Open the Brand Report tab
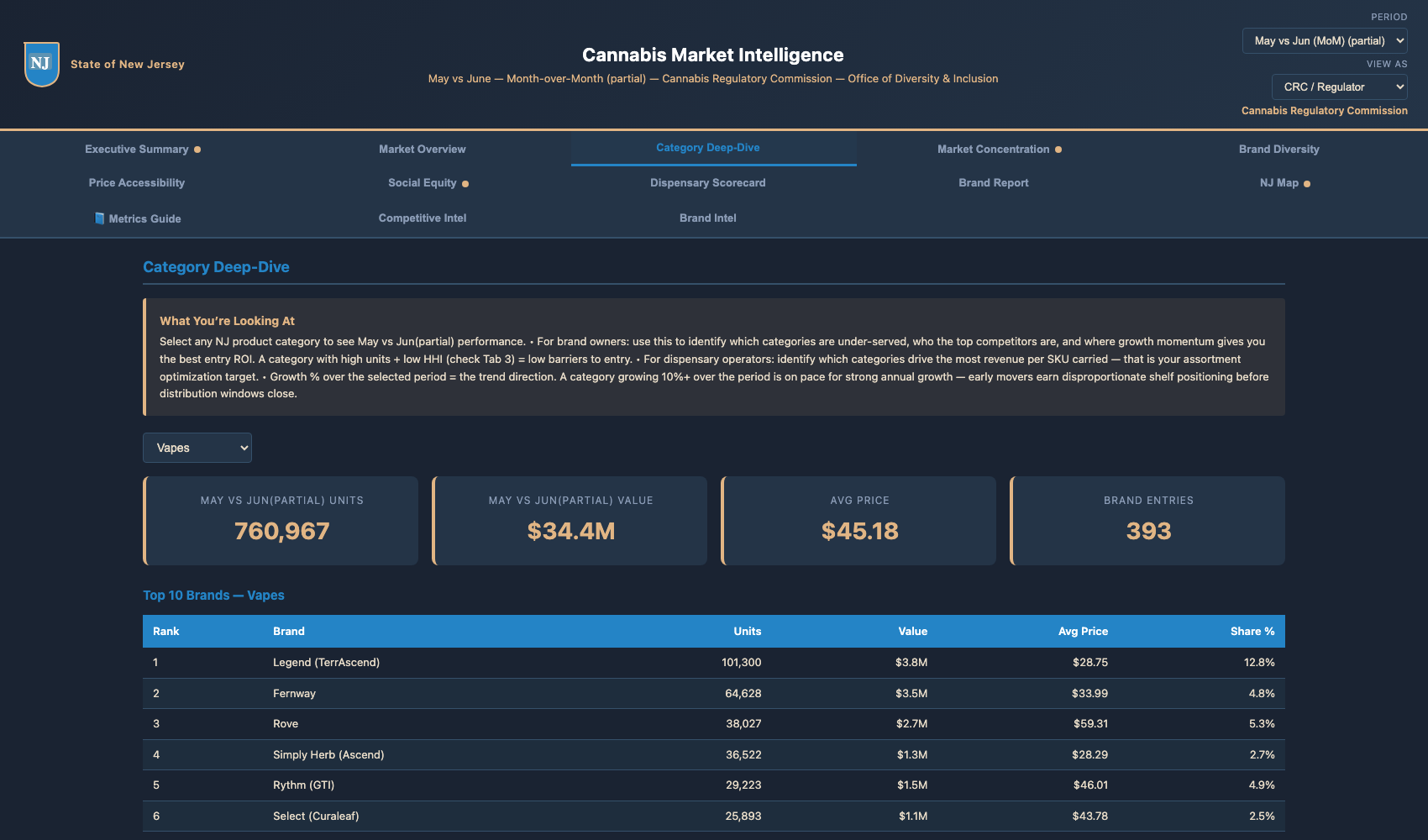 click(993, 182)
